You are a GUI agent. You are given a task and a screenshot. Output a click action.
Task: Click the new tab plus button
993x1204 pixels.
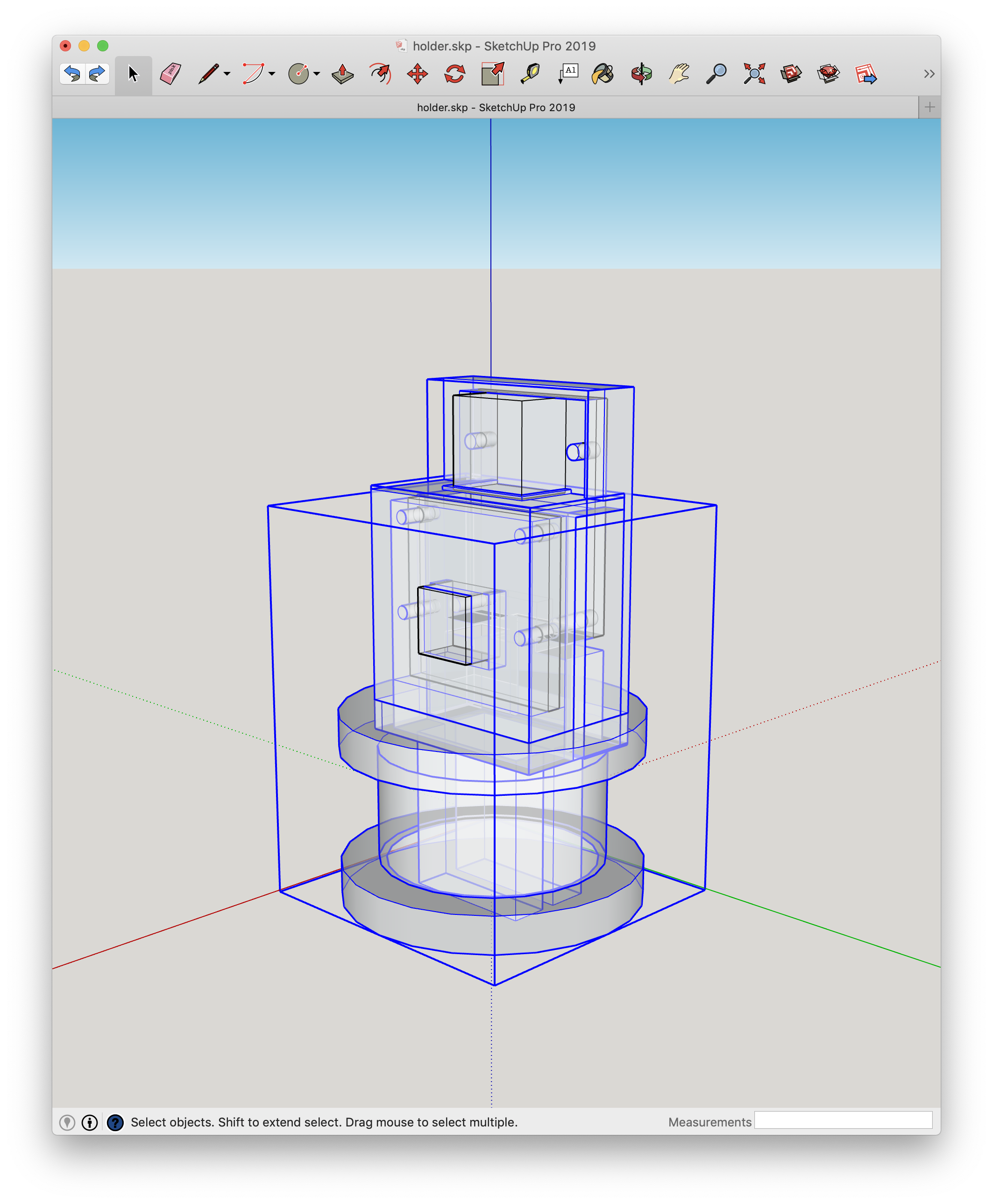click(929, 107)
